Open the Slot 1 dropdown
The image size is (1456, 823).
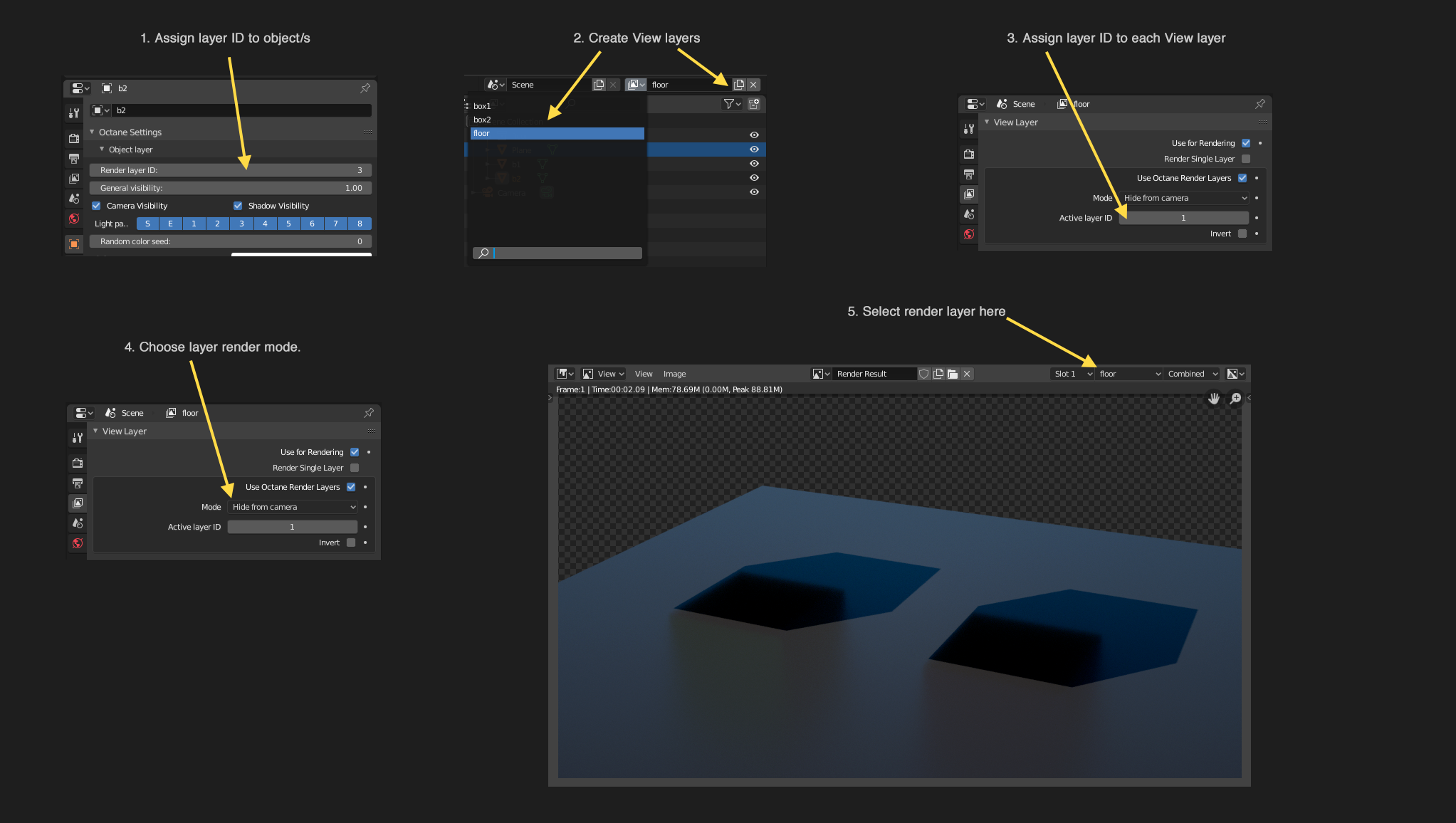[1072, 374]
